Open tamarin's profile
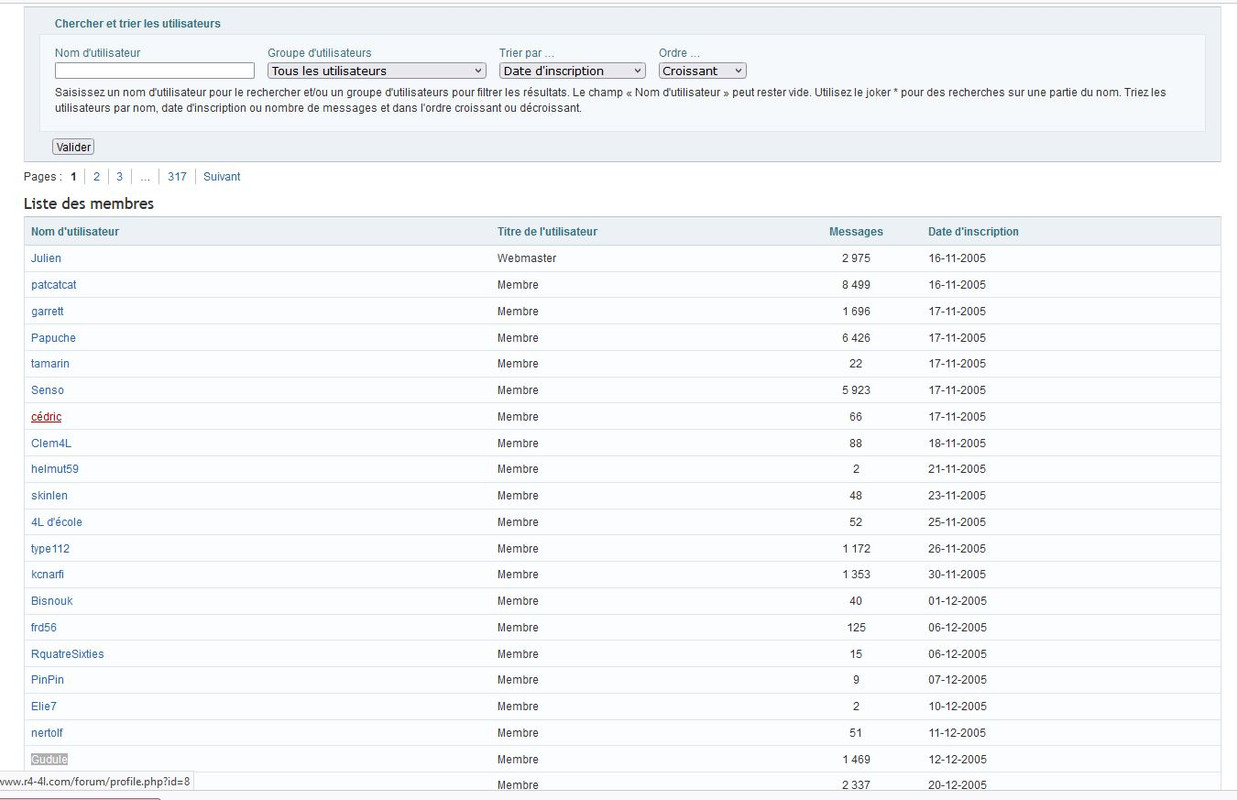1237x800 pixels. pos(50,364)
